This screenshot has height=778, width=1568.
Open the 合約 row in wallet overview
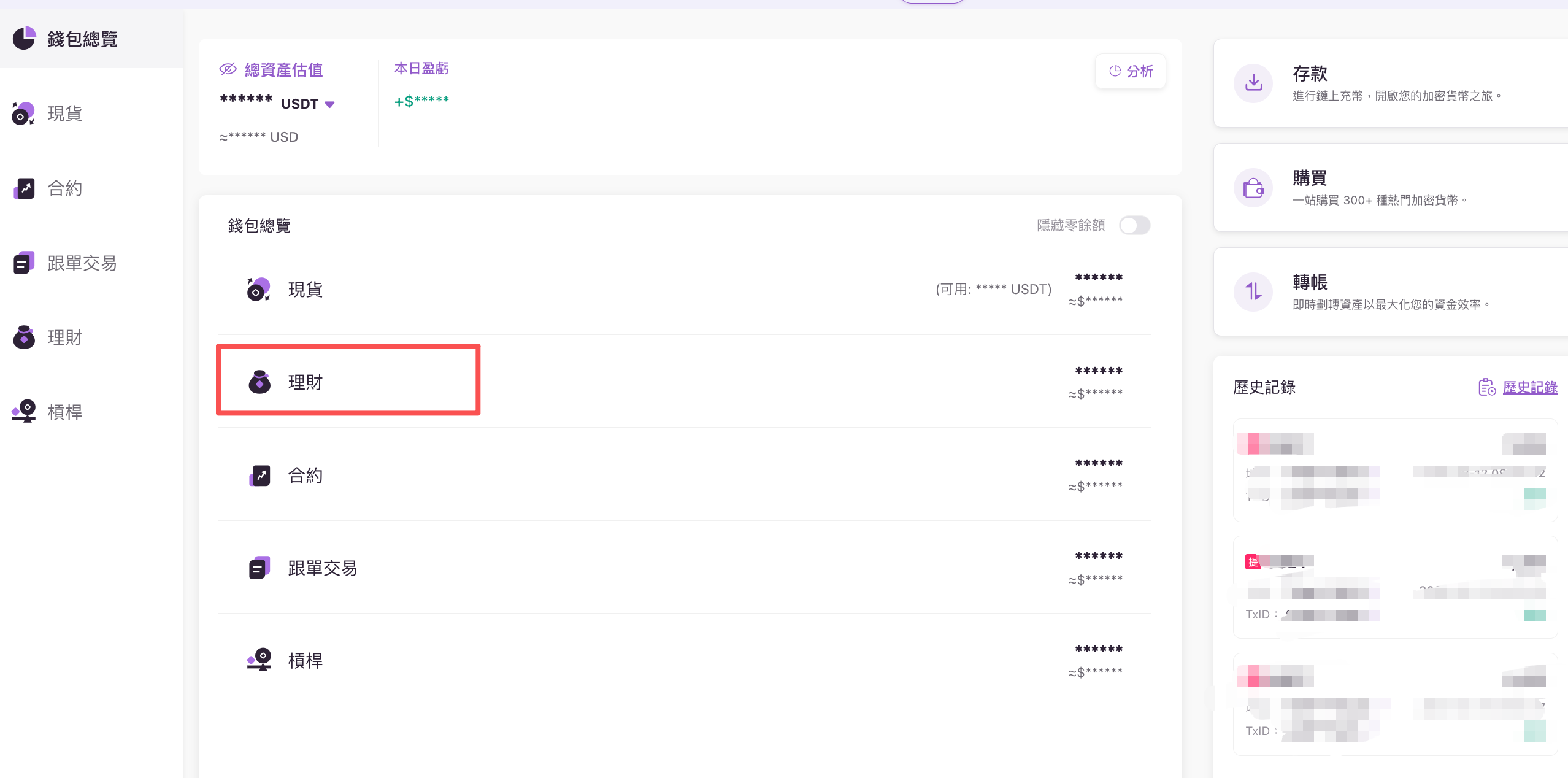(306, 475)
